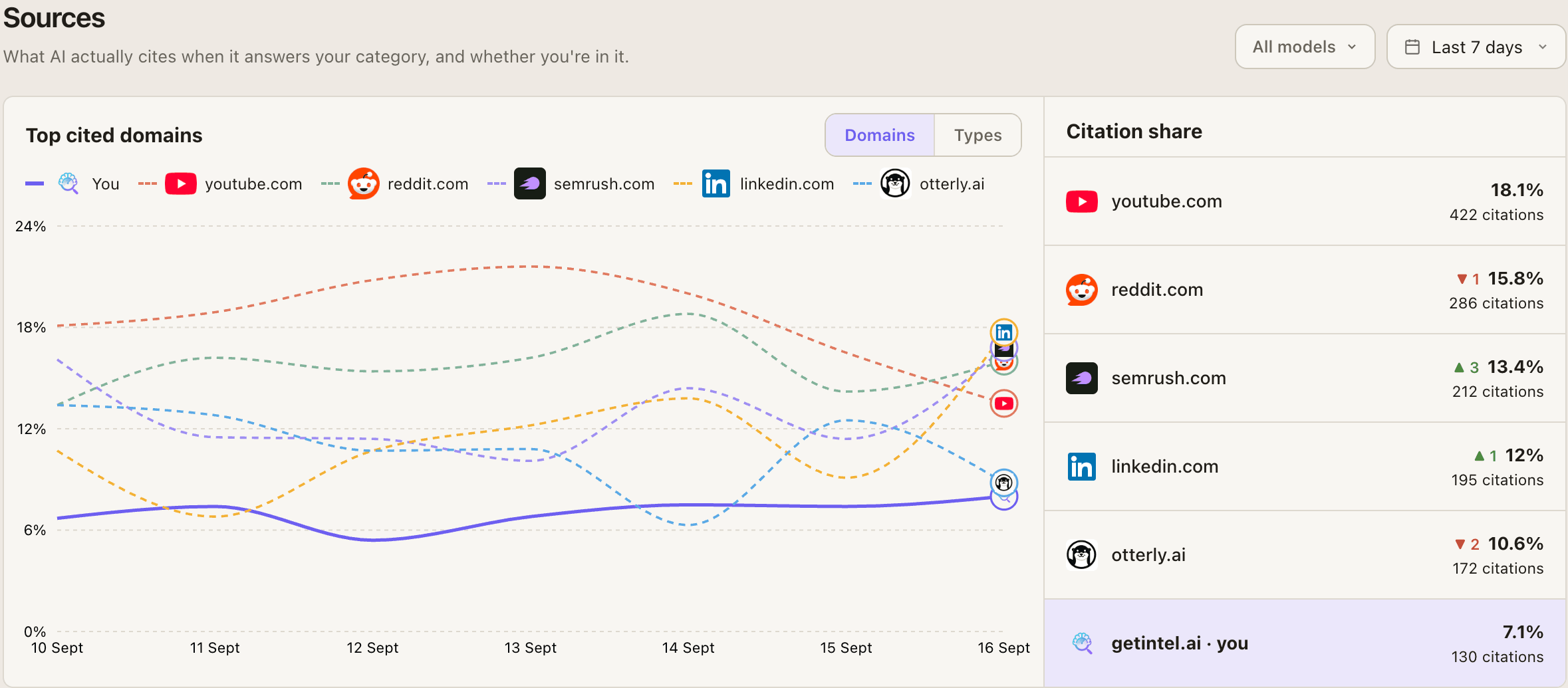This screenshot has width=1568, height=688.
Task: Click the 18.1% share value
Action: pos(1517,190)
